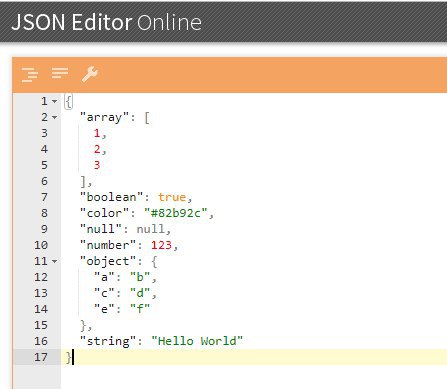Viewport: 447px width, 389px height.
Task: Collapse the "object" fold arrow on line 11
Action: click(55, 261)
